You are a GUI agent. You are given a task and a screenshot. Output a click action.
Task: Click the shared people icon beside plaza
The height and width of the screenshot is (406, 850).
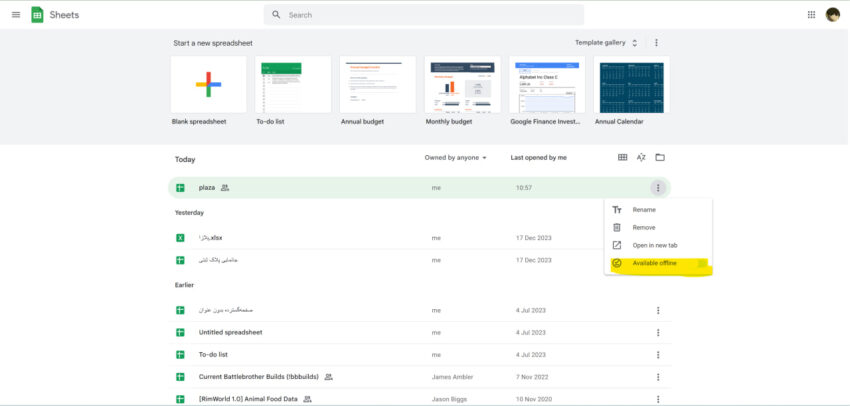[225, 188]
